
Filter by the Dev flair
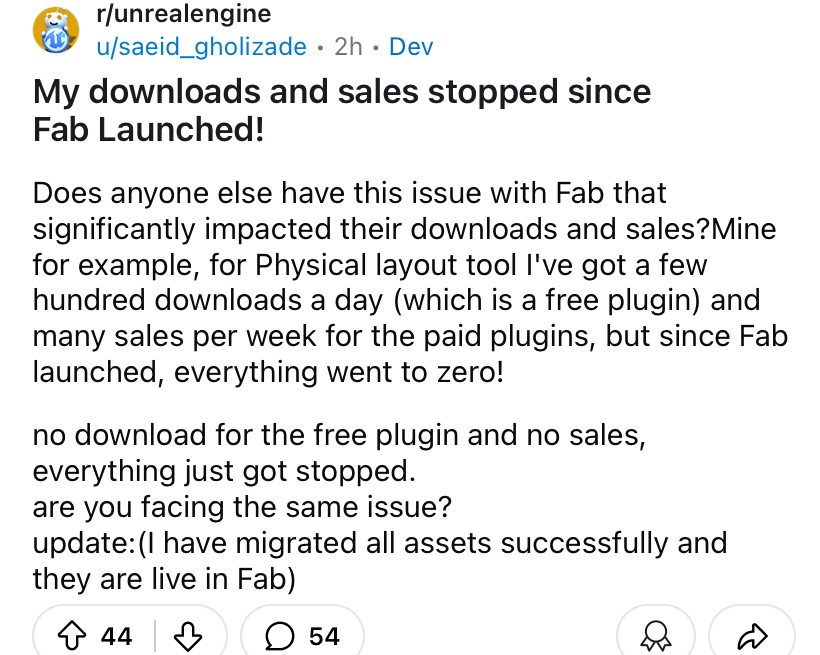(411, 47)
